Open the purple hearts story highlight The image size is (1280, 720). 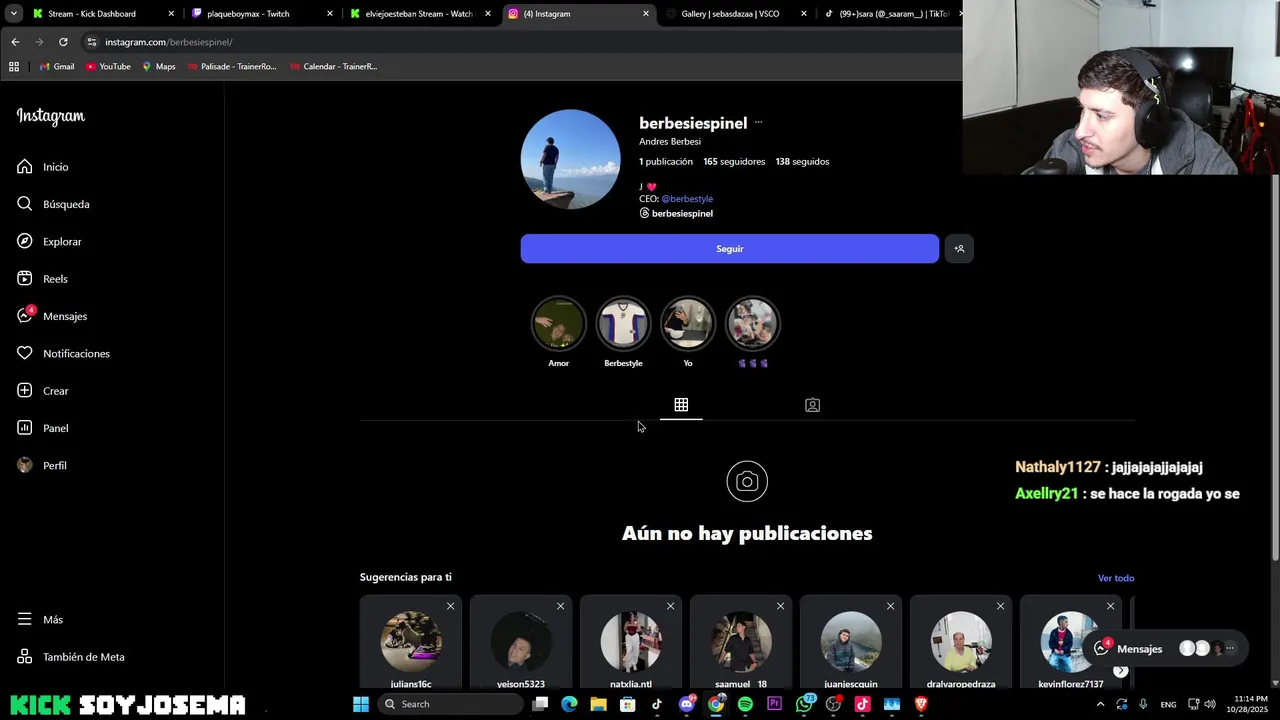tap(752, 324)
